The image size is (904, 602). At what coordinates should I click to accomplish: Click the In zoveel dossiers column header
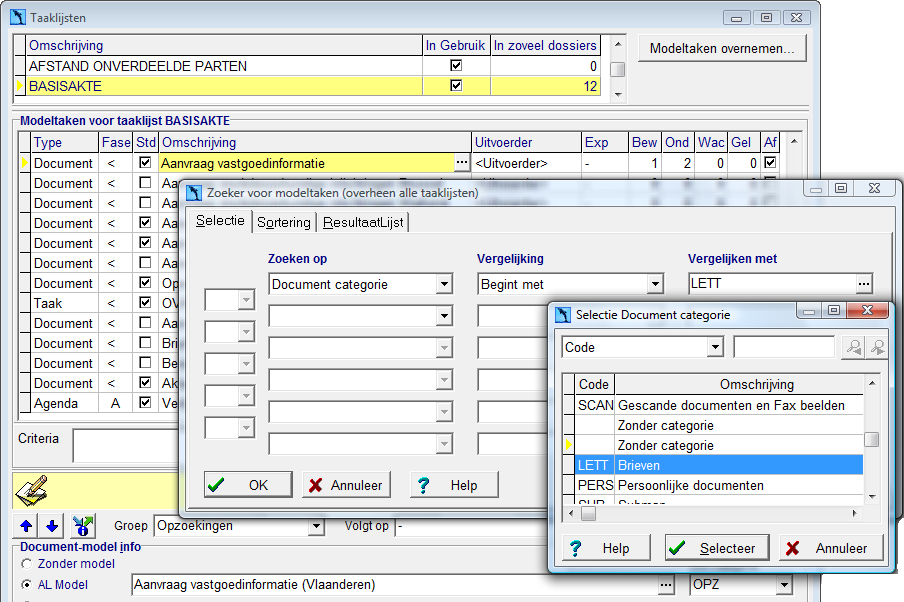click(545, 46)
